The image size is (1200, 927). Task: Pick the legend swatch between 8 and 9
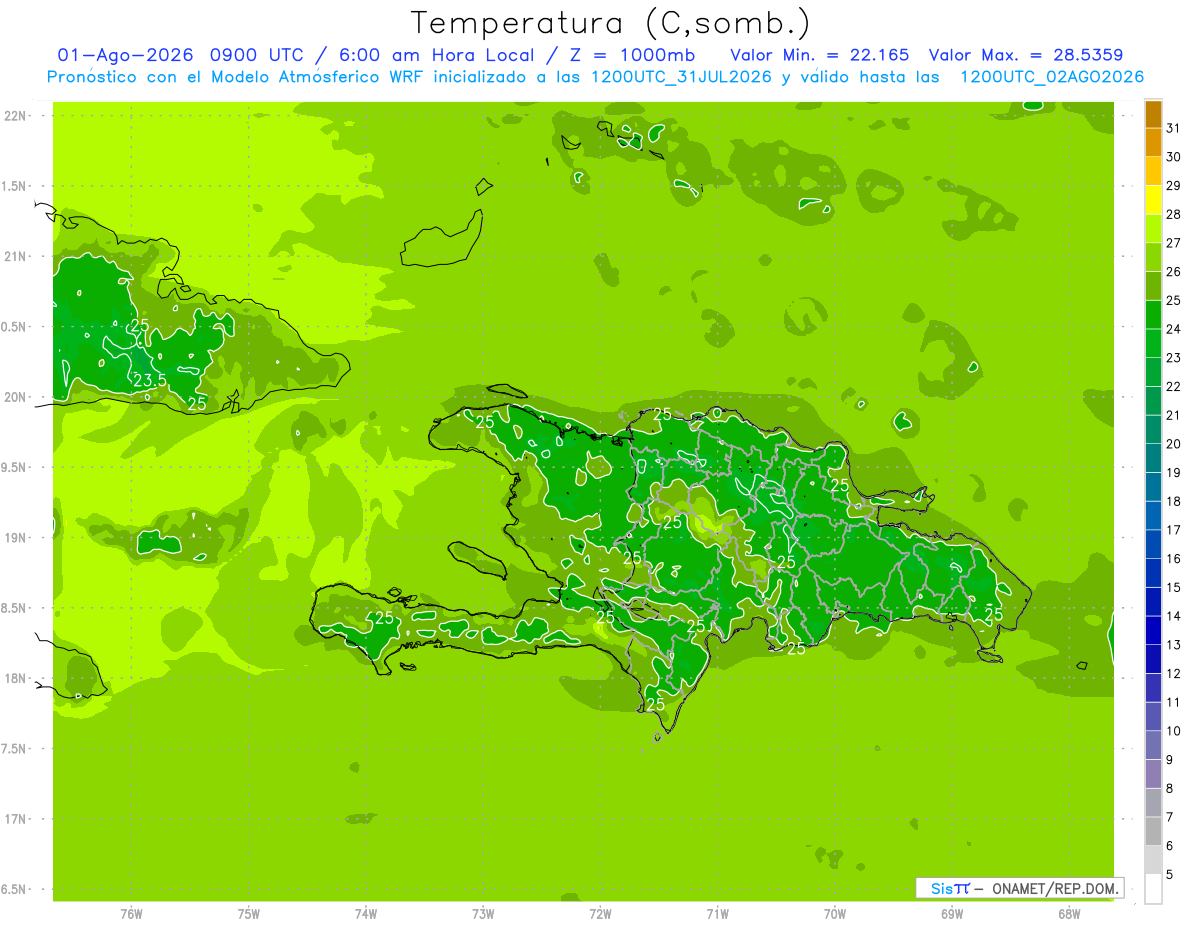1153,775
